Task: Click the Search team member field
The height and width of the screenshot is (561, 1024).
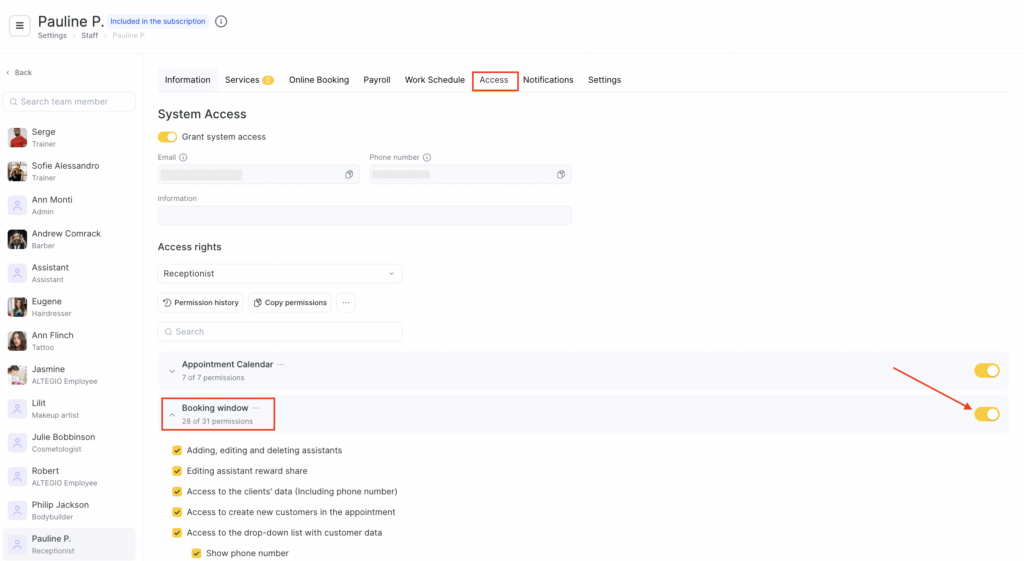Action: pyautogui.click(x=70, y=101)
